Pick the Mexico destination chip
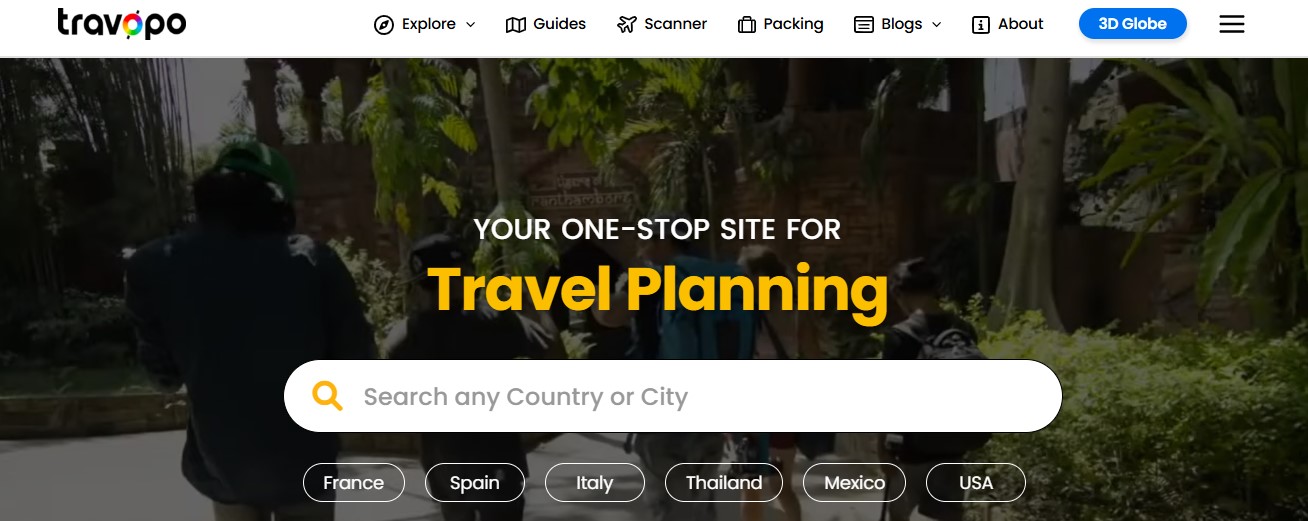The width and height of the screenshot is (1308, 521). [855, 483]
